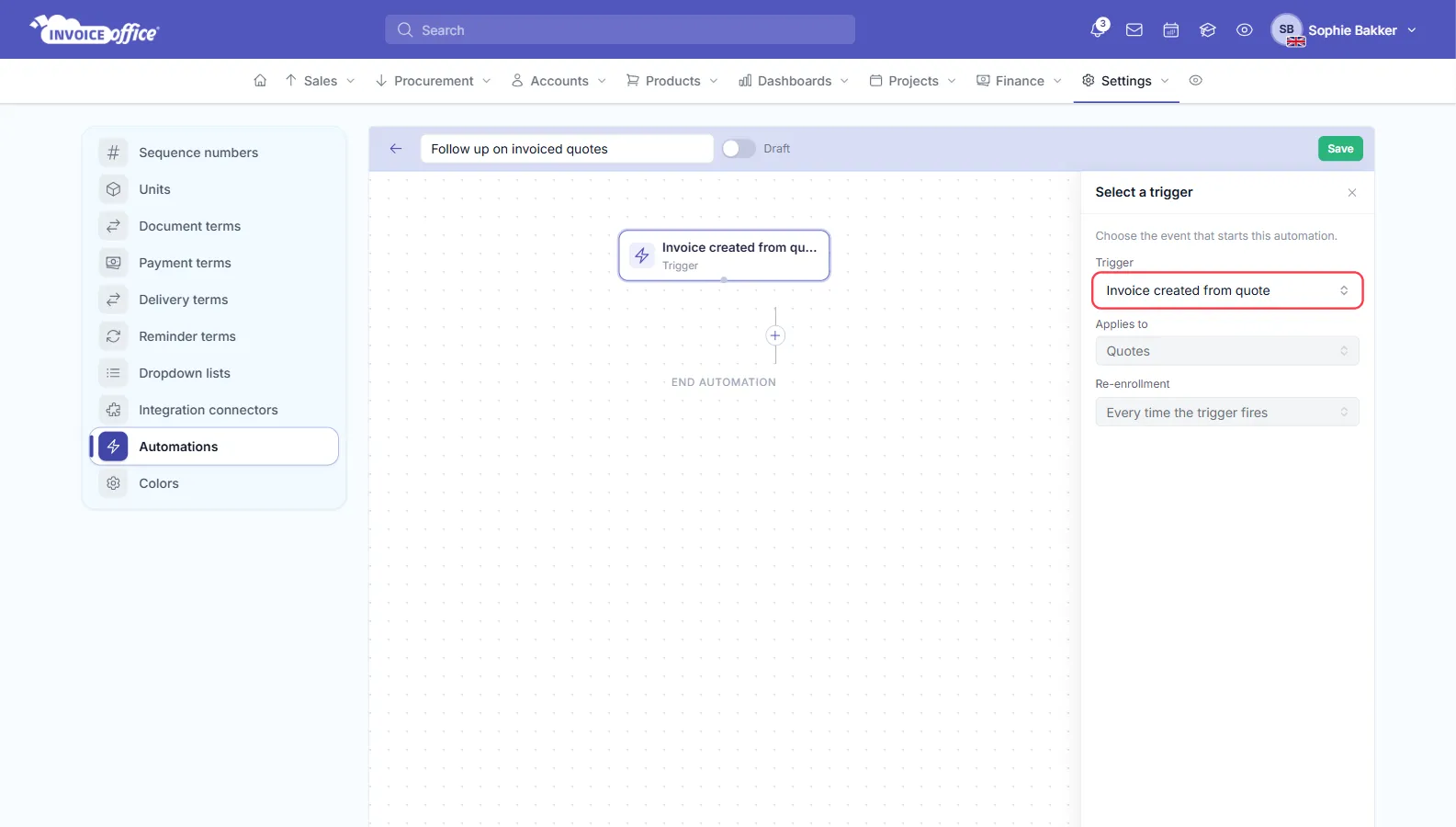Screen dimensions: 1456x827
Task: Select the Invoice created from quote trigger node
Action: [724, 255]
